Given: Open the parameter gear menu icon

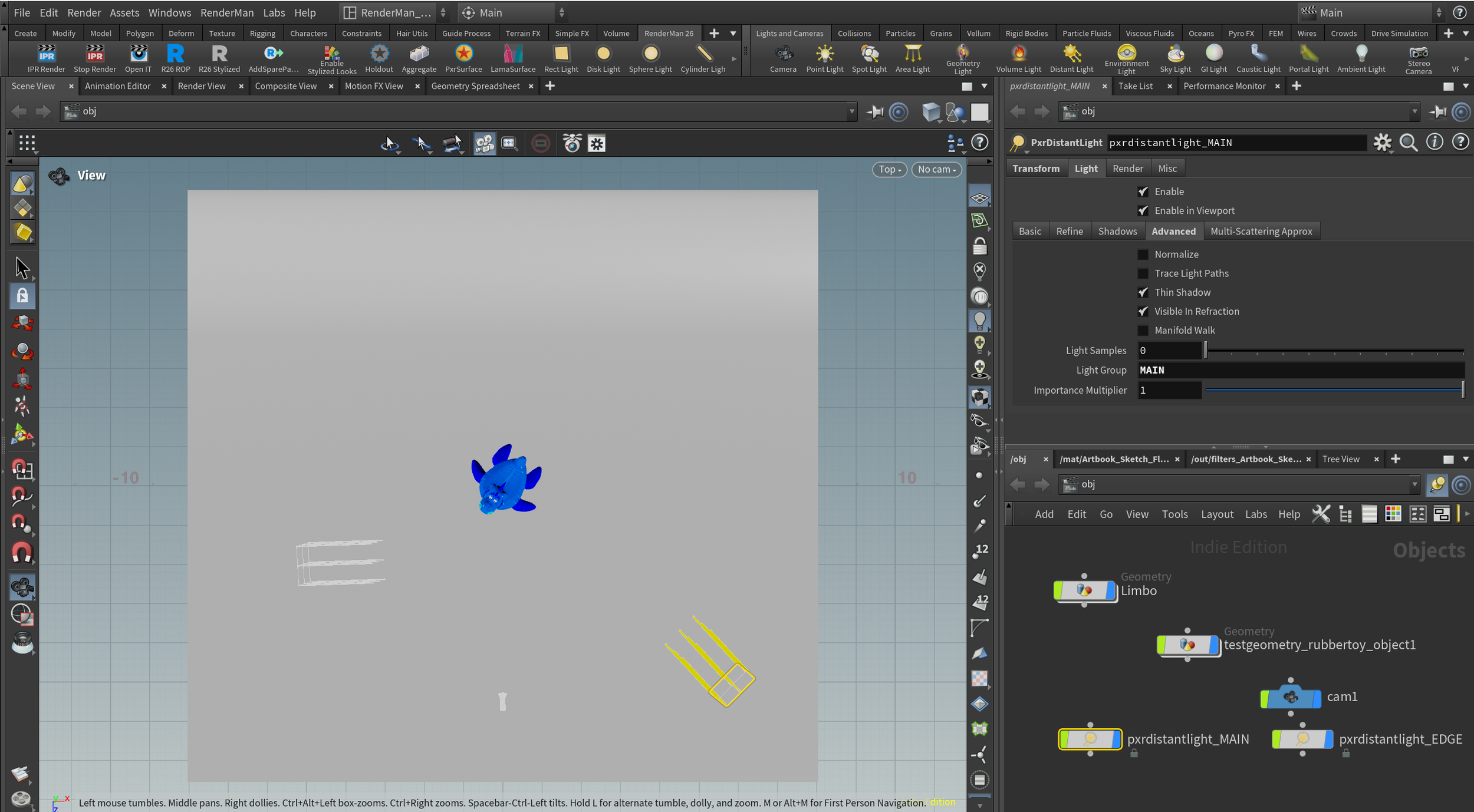Looking at the screenshot, I should click(1382, 143).
